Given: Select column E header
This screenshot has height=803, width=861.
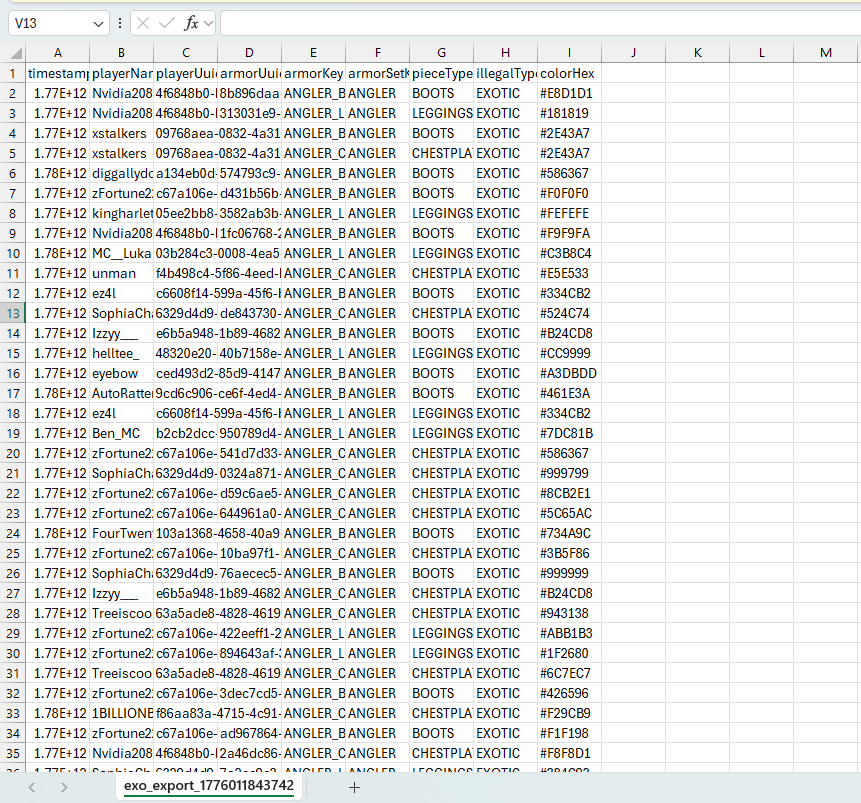Looking at the screenshot, I should click(x=314, y=53).
